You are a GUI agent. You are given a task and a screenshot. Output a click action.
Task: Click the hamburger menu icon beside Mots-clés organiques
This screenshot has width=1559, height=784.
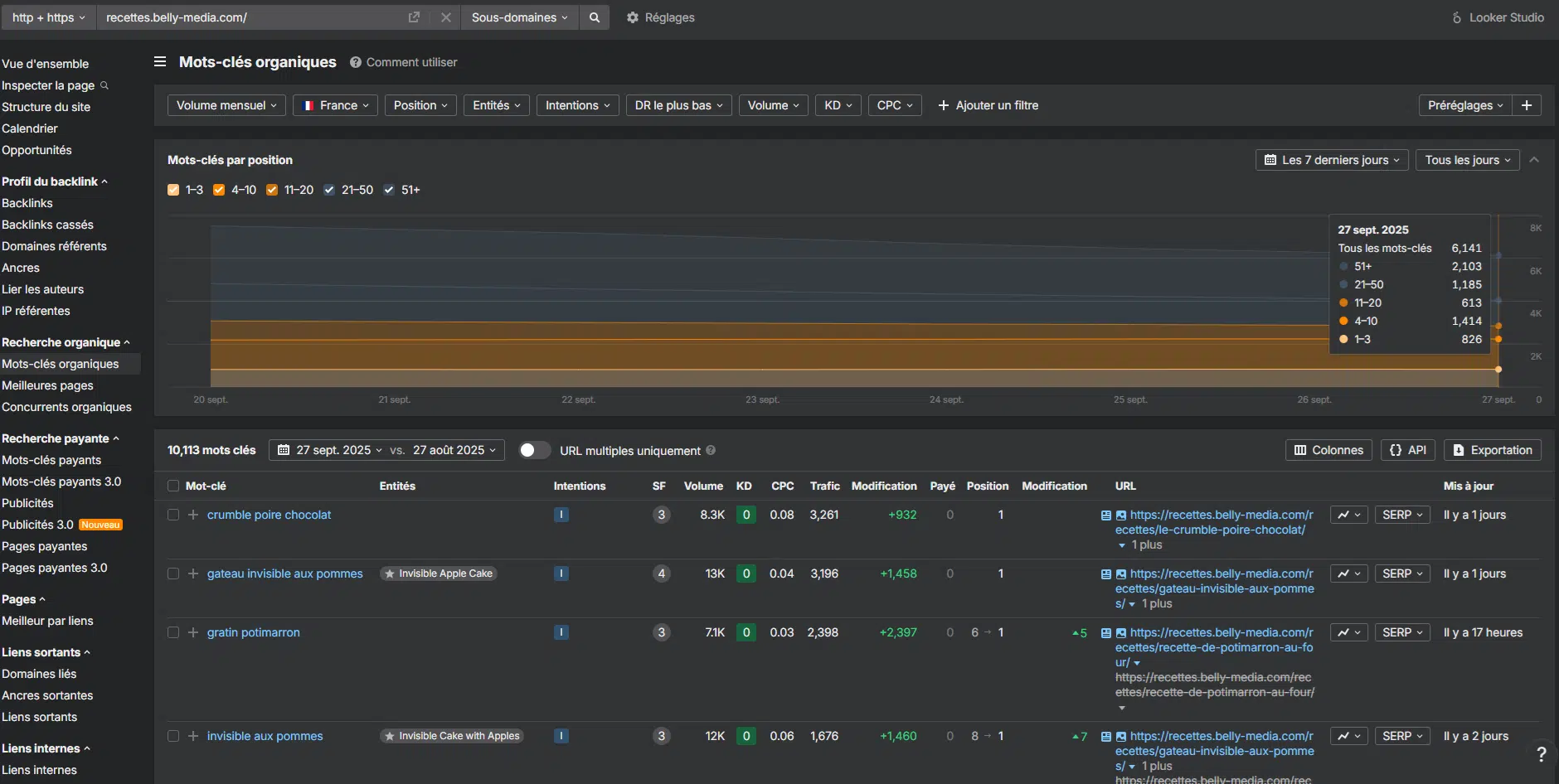pyautogui.click(x=160, y=62)
